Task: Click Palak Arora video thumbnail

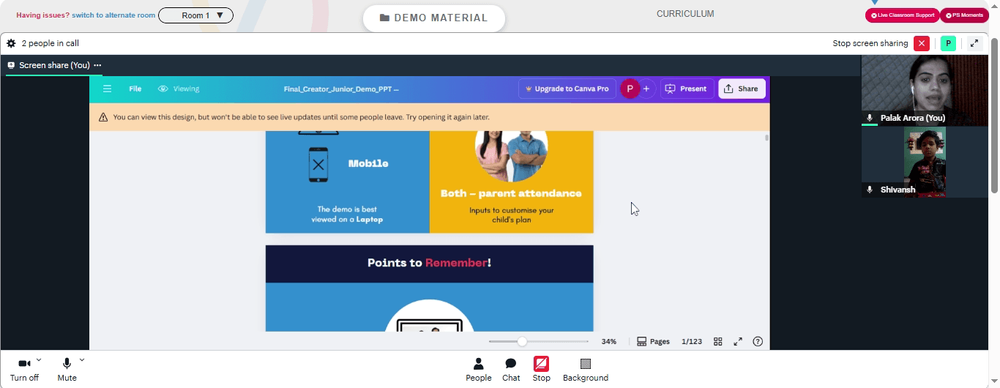Action: [x=924, y=90]
